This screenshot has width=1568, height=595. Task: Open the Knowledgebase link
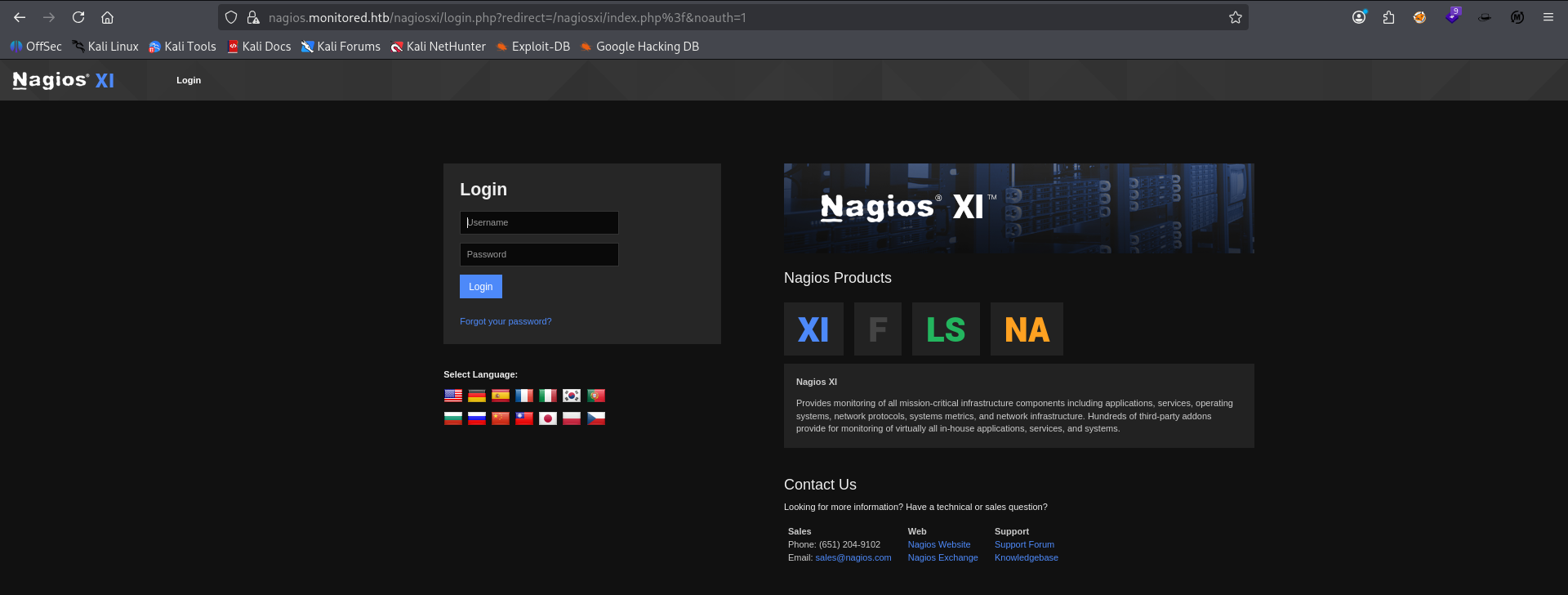coord(1027,557)
